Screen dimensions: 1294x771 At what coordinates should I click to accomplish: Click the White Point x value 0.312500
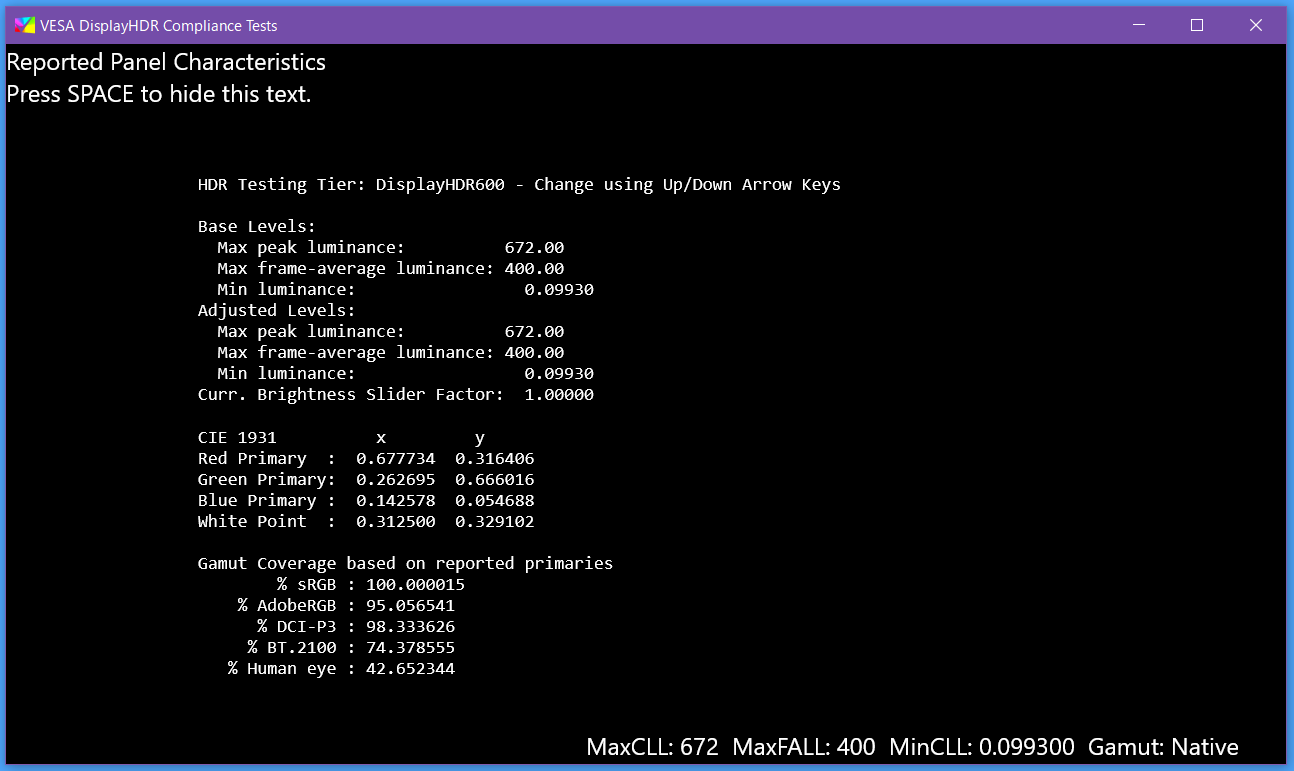tap(396, 522)
